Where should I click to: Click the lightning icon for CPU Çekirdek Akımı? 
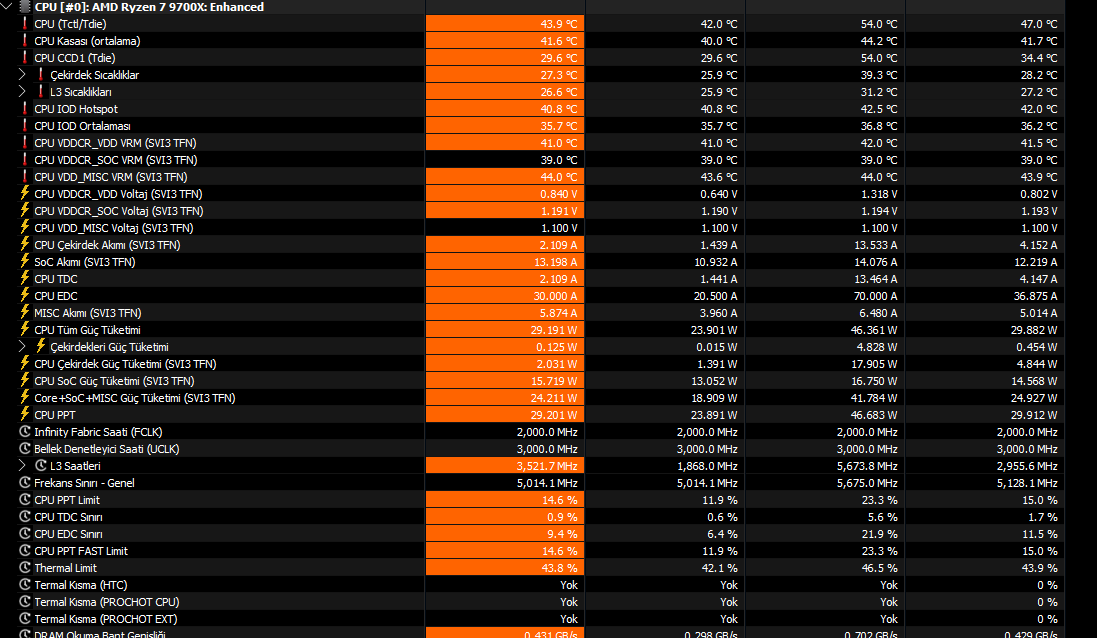[25, 244]
